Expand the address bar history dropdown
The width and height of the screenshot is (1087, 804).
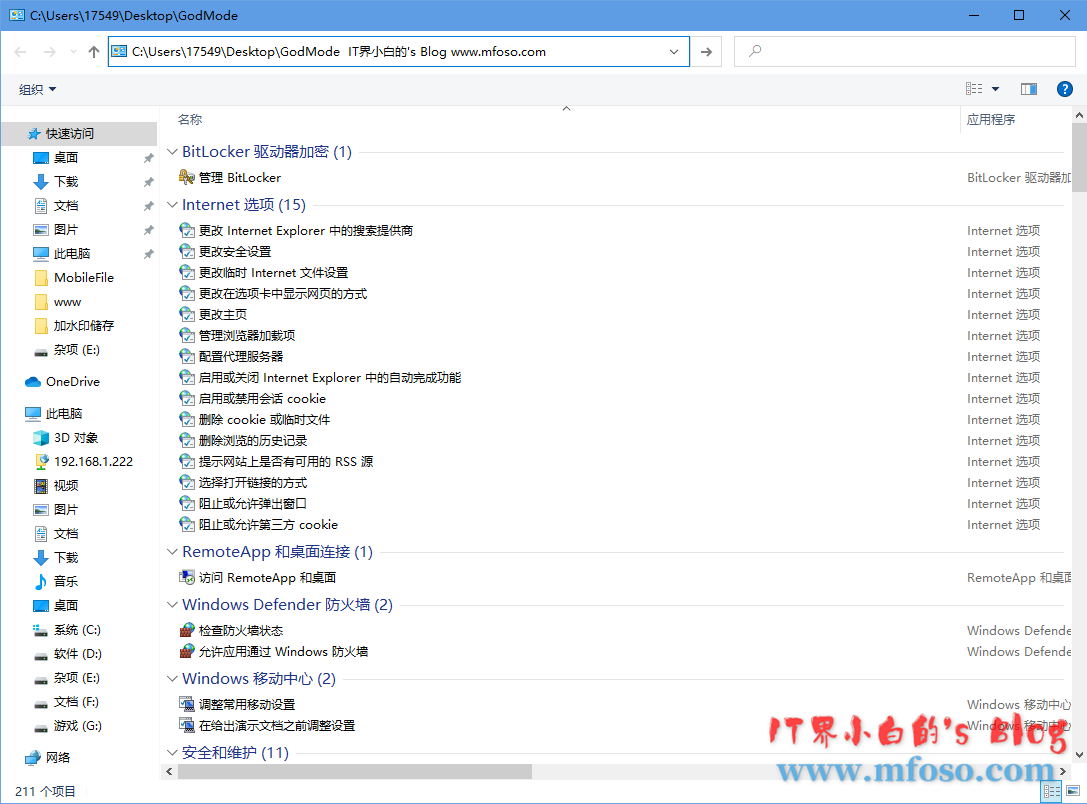[x=674, y=52]
